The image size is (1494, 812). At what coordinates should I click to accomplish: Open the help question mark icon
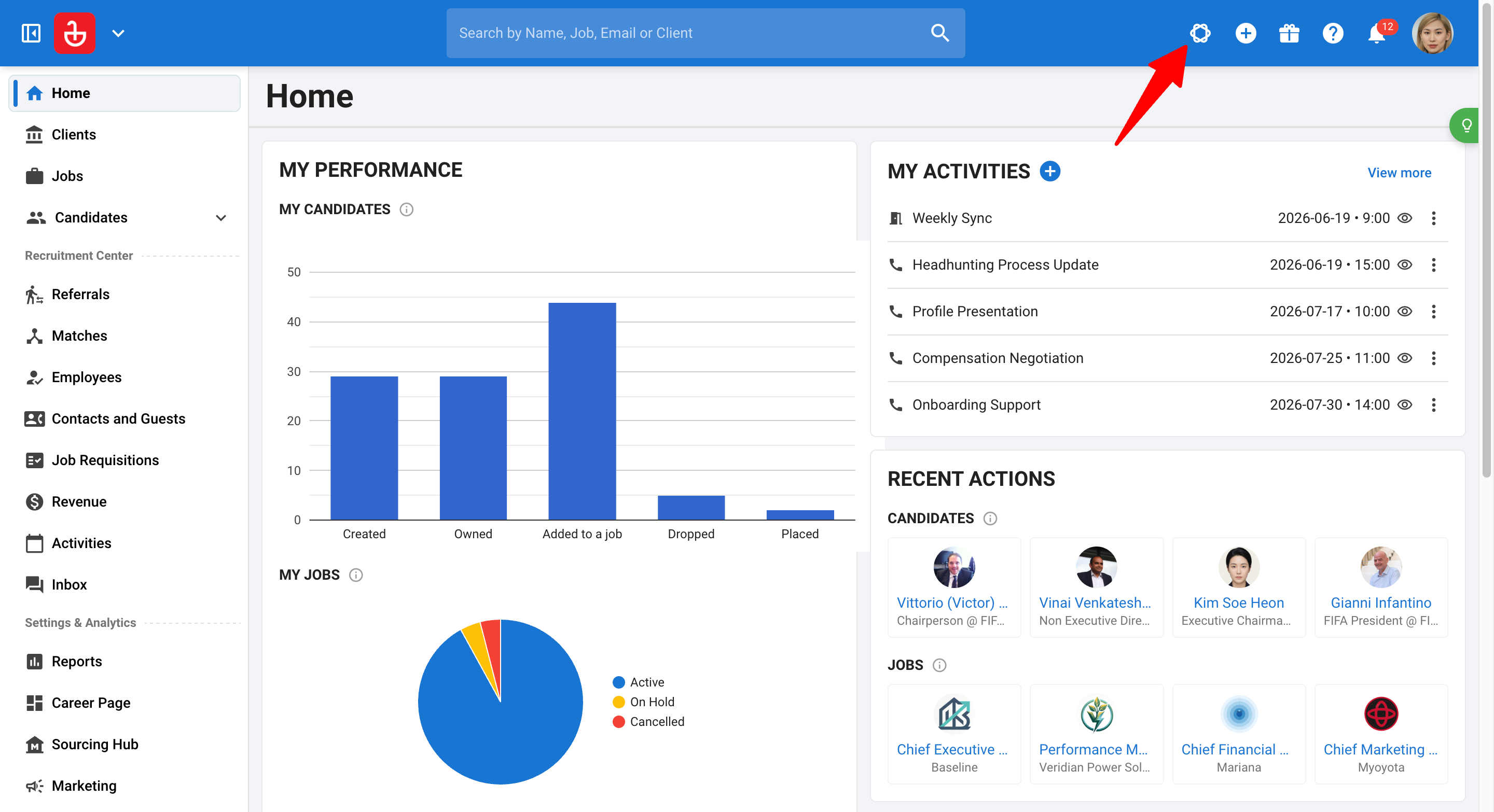point(1333,33)
